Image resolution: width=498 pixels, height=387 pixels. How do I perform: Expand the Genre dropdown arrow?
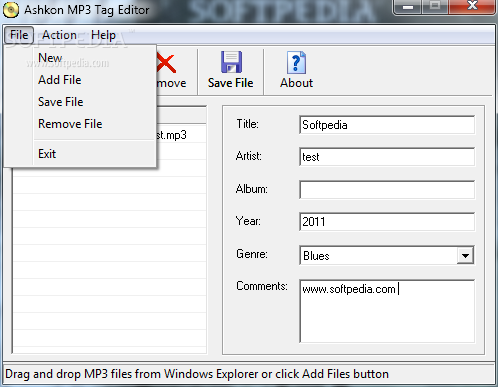(465, 256)
